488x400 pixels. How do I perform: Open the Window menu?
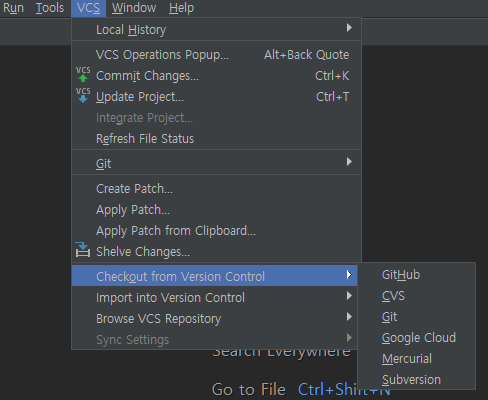click(x=134, y=8)
